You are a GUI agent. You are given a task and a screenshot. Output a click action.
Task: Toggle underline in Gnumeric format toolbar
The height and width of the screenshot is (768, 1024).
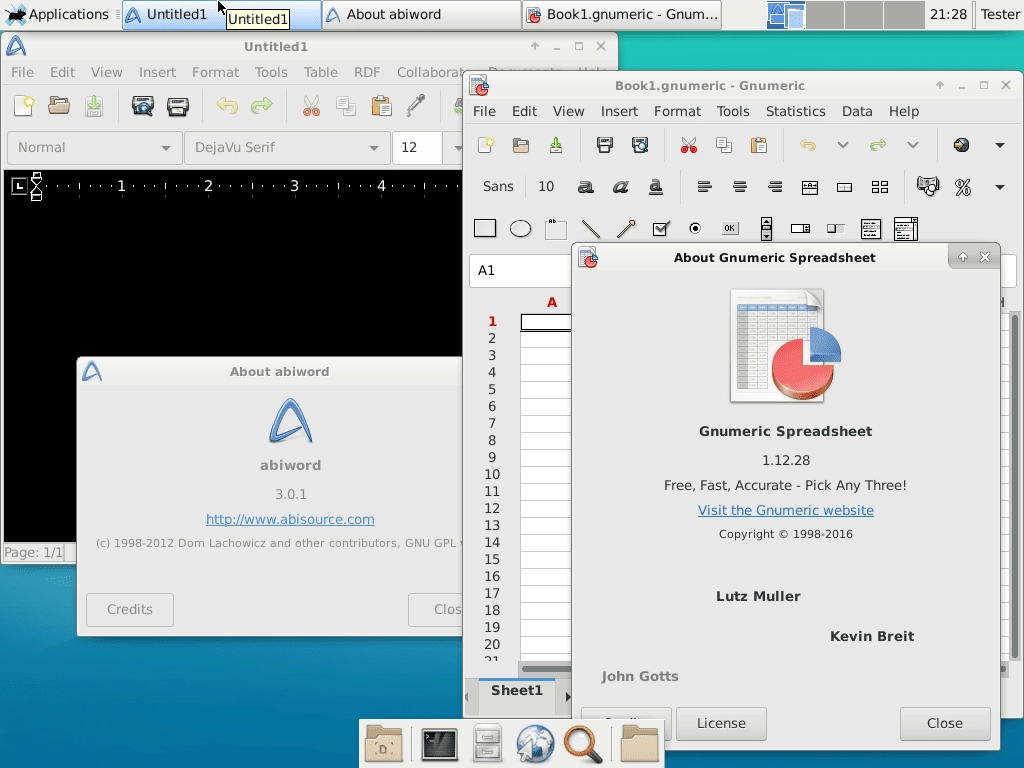[x=656, y=187]
